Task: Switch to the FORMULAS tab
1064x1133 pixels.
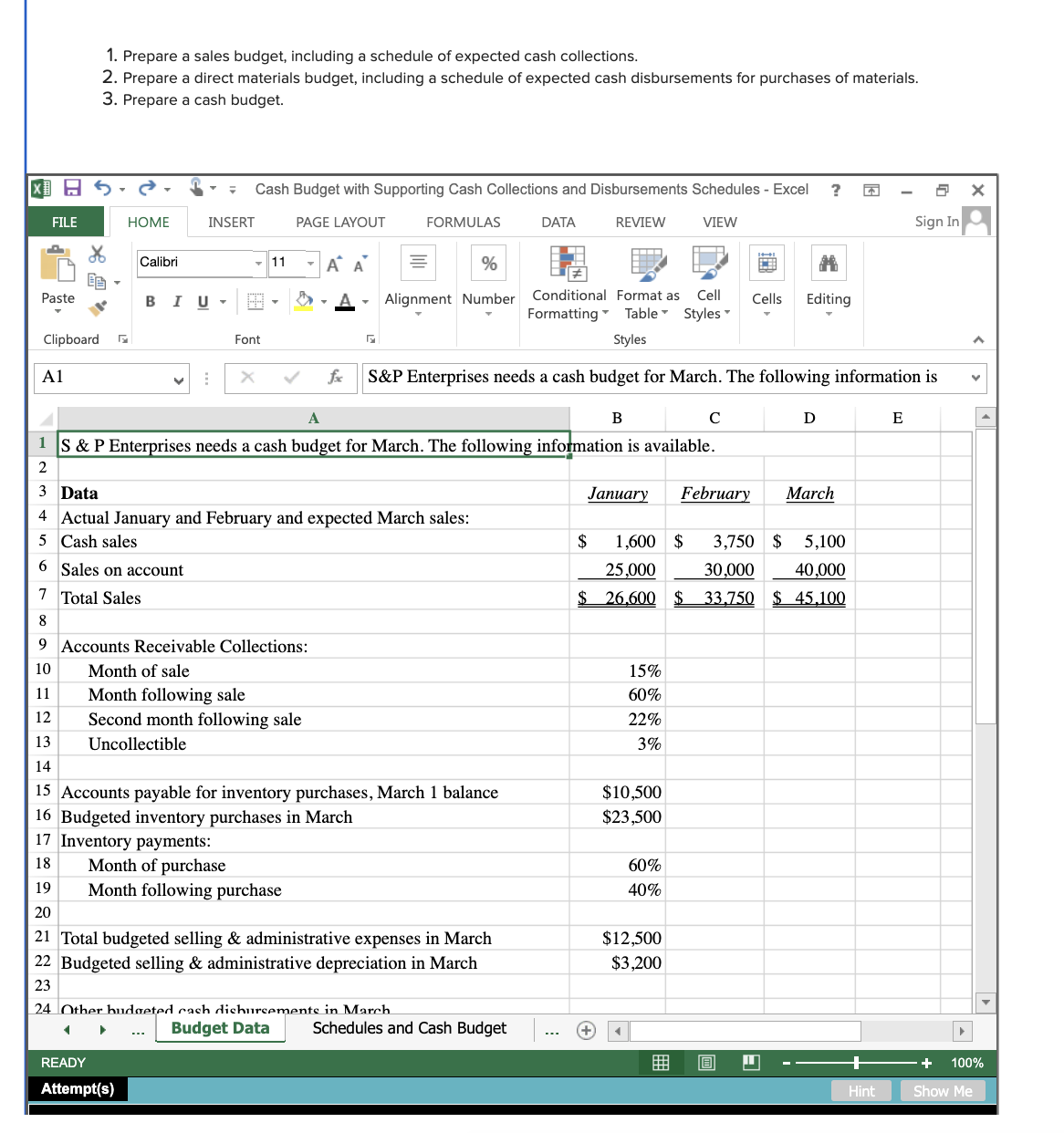Action: (464, 222)
